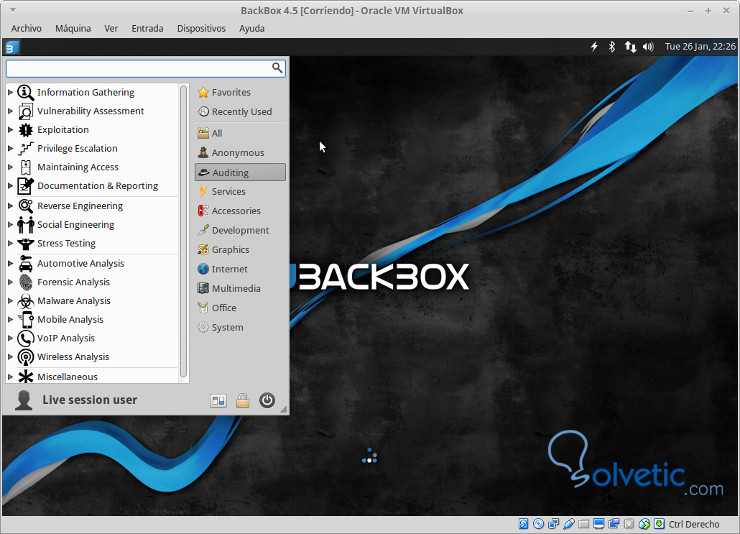Image resolution: width=740 pixels, height=534 pixels.
Task: Select the Anonymous category
Action: pos(240,153)
